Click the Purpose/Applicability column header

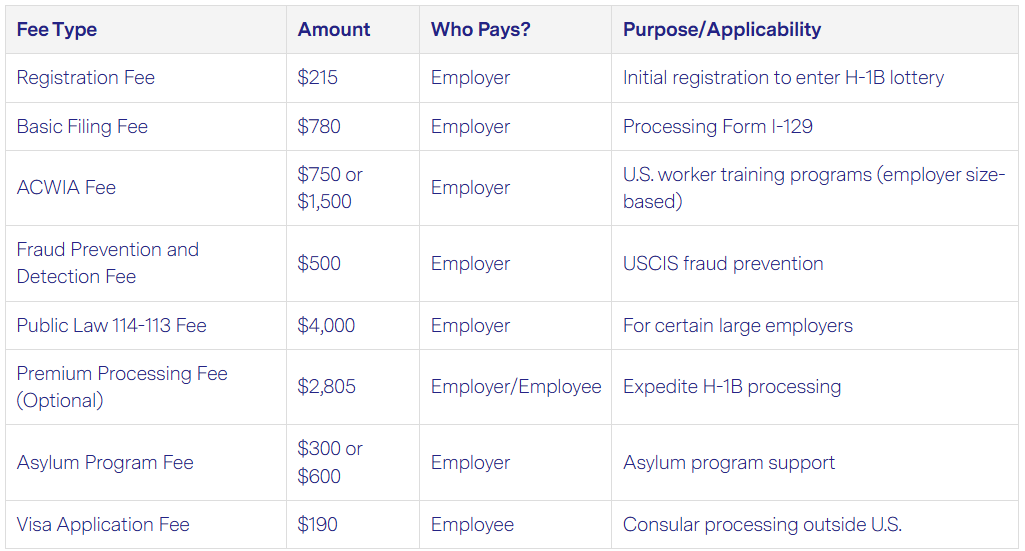[722, 30]
